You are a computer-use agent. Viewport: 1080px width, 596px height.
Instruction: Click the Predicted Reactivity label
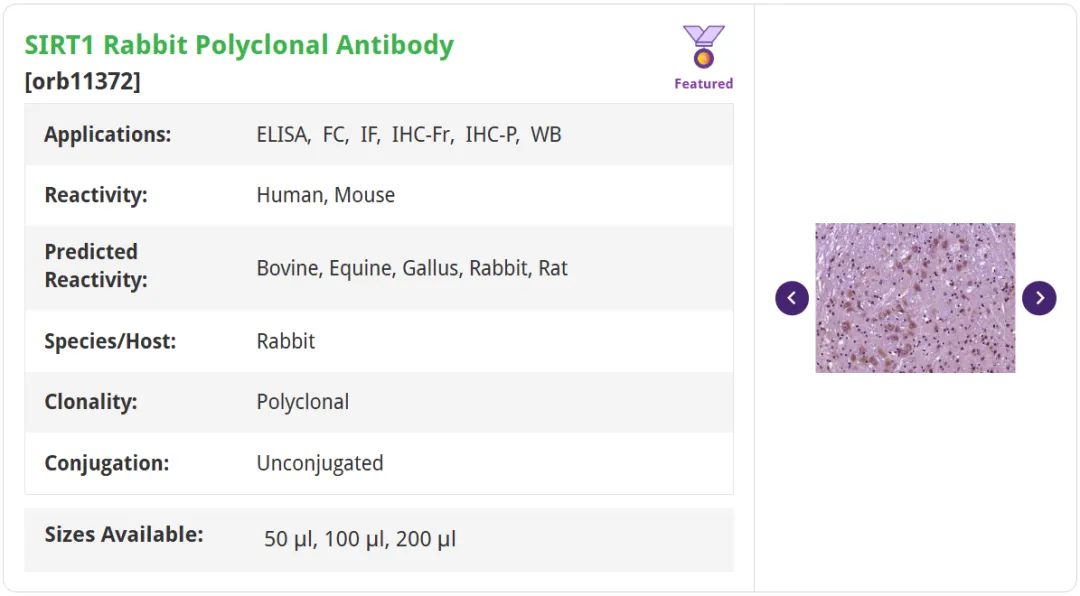coord(96,266)
